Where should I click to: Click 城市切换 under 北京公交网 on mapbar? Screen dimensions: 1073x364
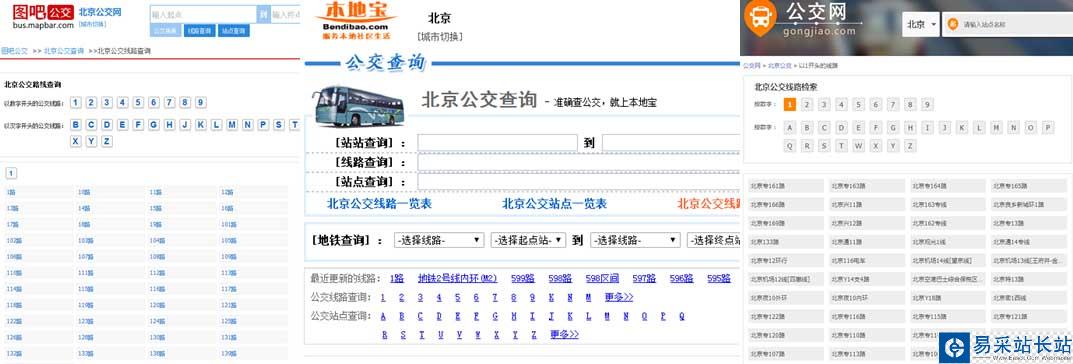point(92,24)
